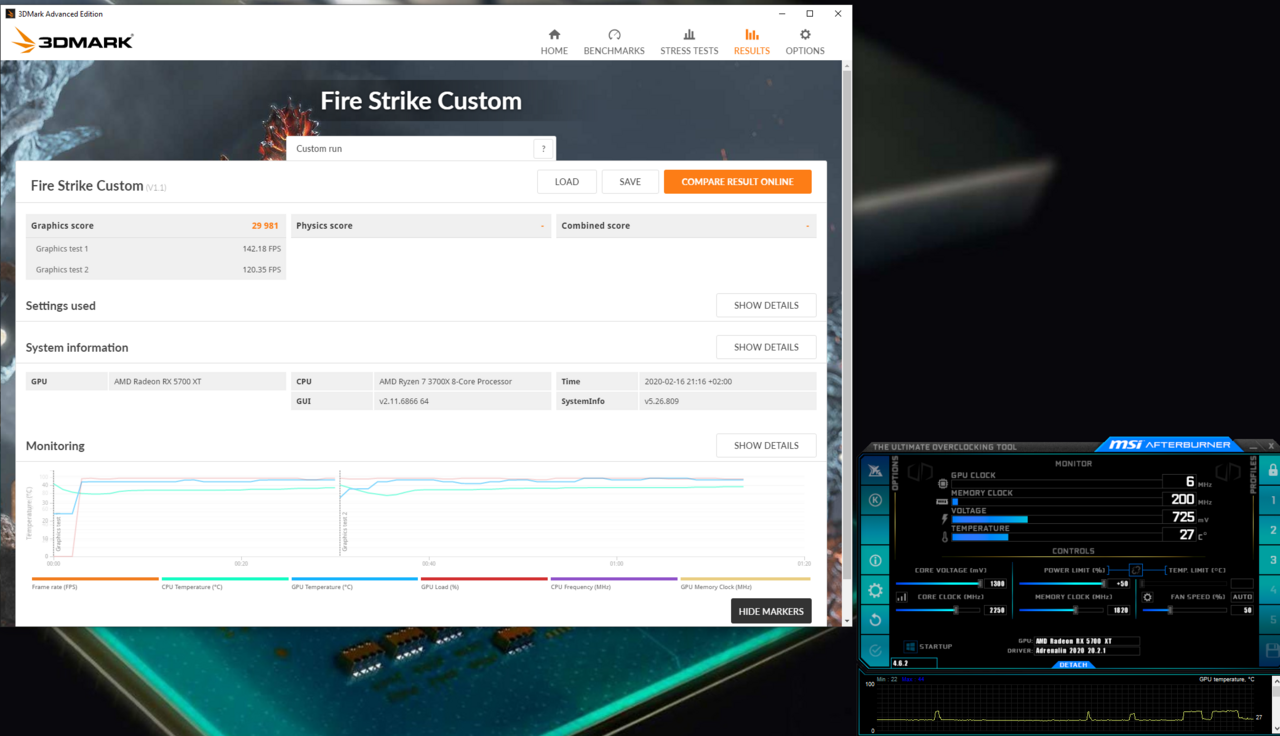Click the temperature thermometer icon
Screen dimensions: 1280x736
pos(944,537)
